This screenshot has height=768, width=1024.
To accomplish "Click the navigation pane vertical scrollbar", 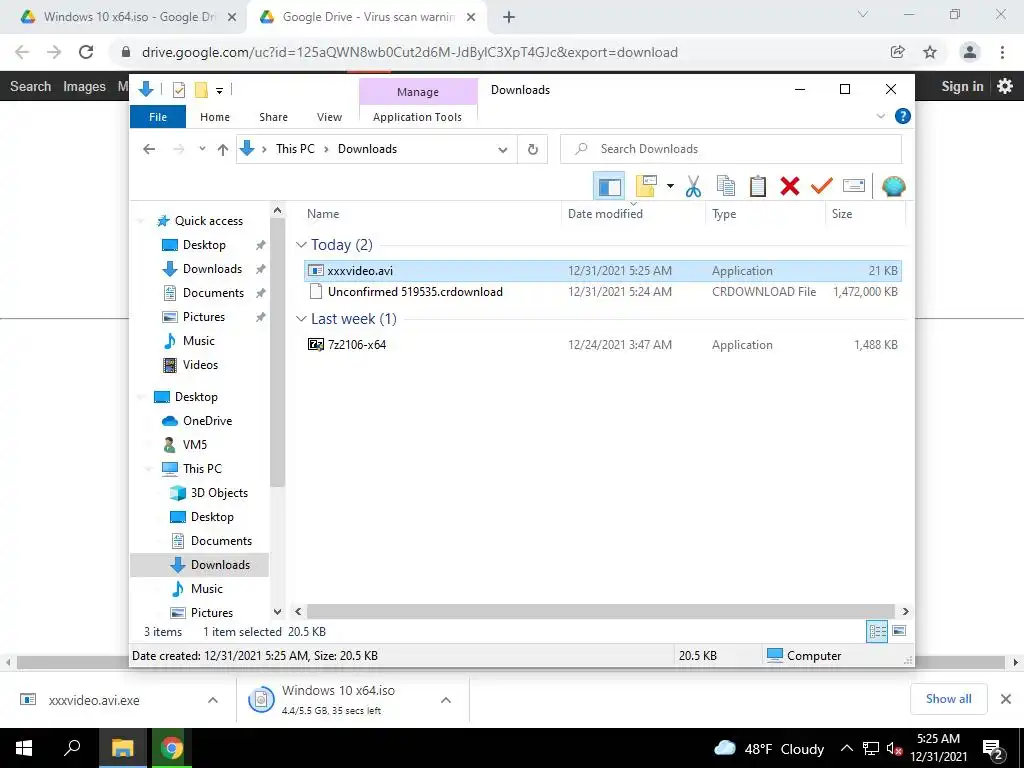I will [x=277, y=353].
